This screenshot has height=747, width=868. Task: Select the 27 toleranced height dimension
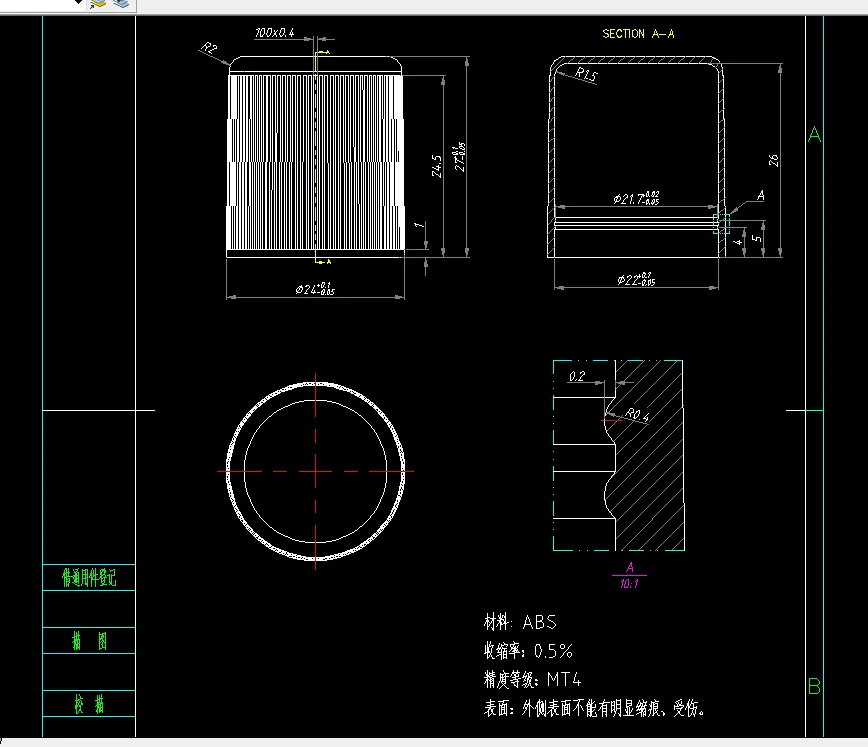coord(460,157)
